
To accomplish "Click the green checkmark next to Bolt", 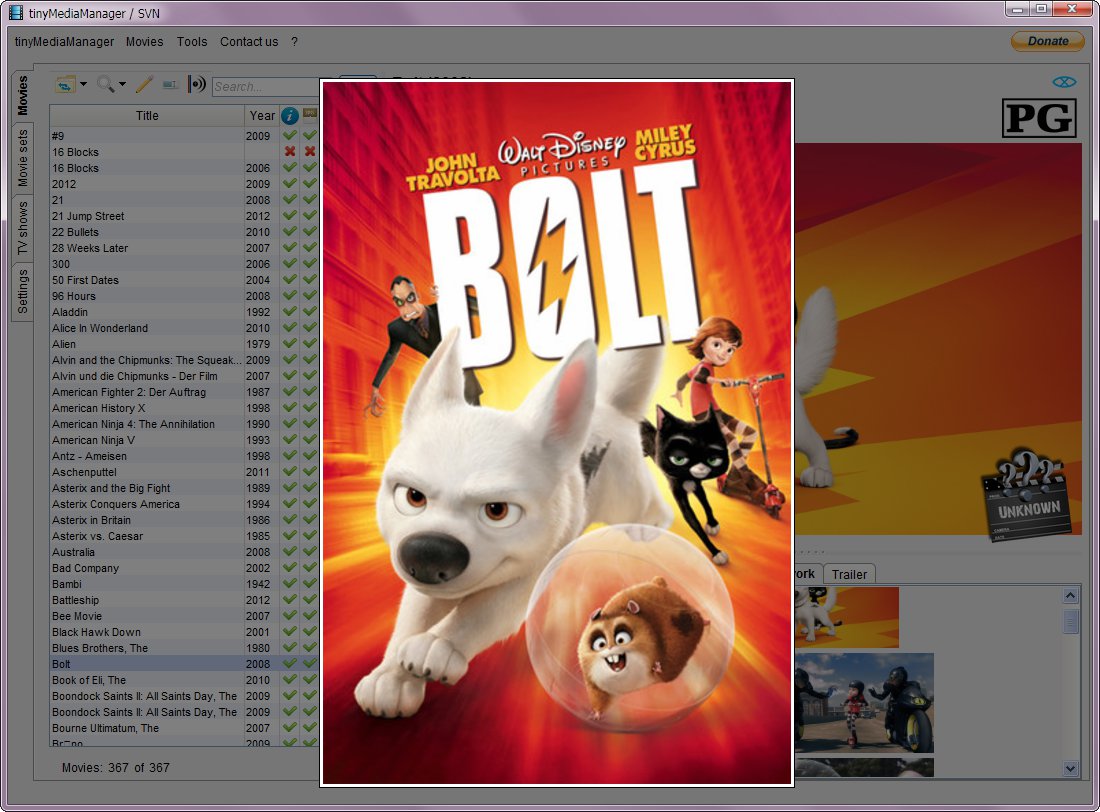I will tap(290, 663).
